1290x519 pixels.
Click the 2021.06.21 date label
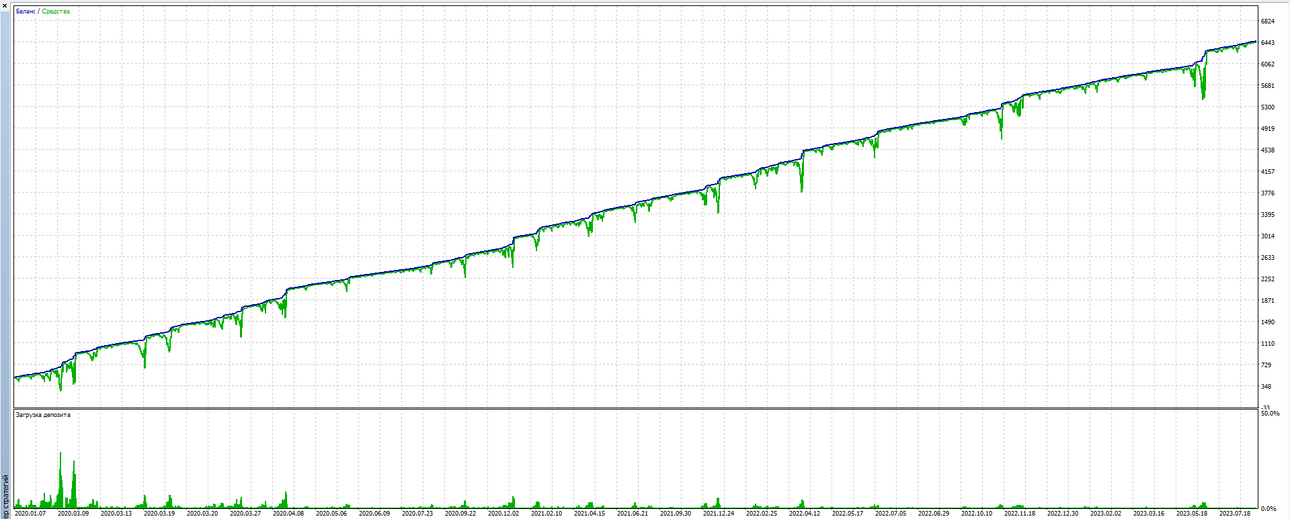[x=633, y=513]
